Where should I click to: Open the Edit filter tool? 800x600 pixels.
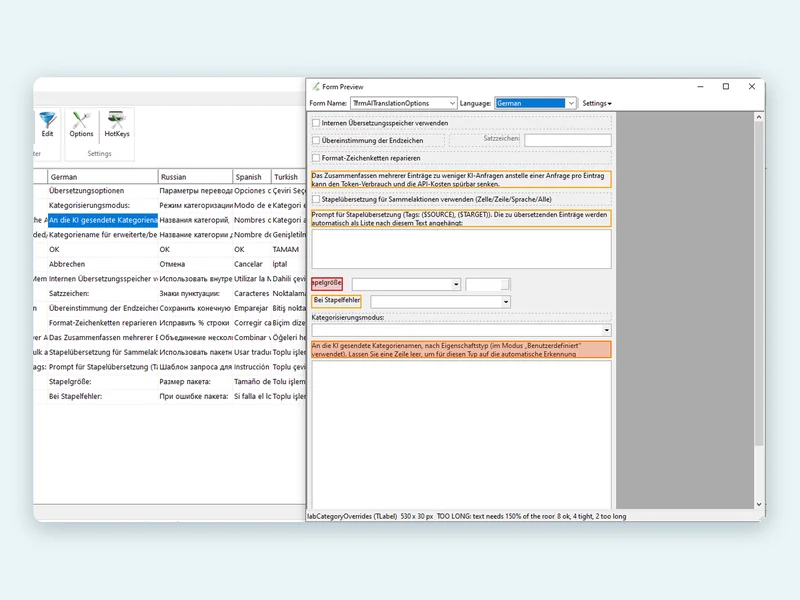47,125
